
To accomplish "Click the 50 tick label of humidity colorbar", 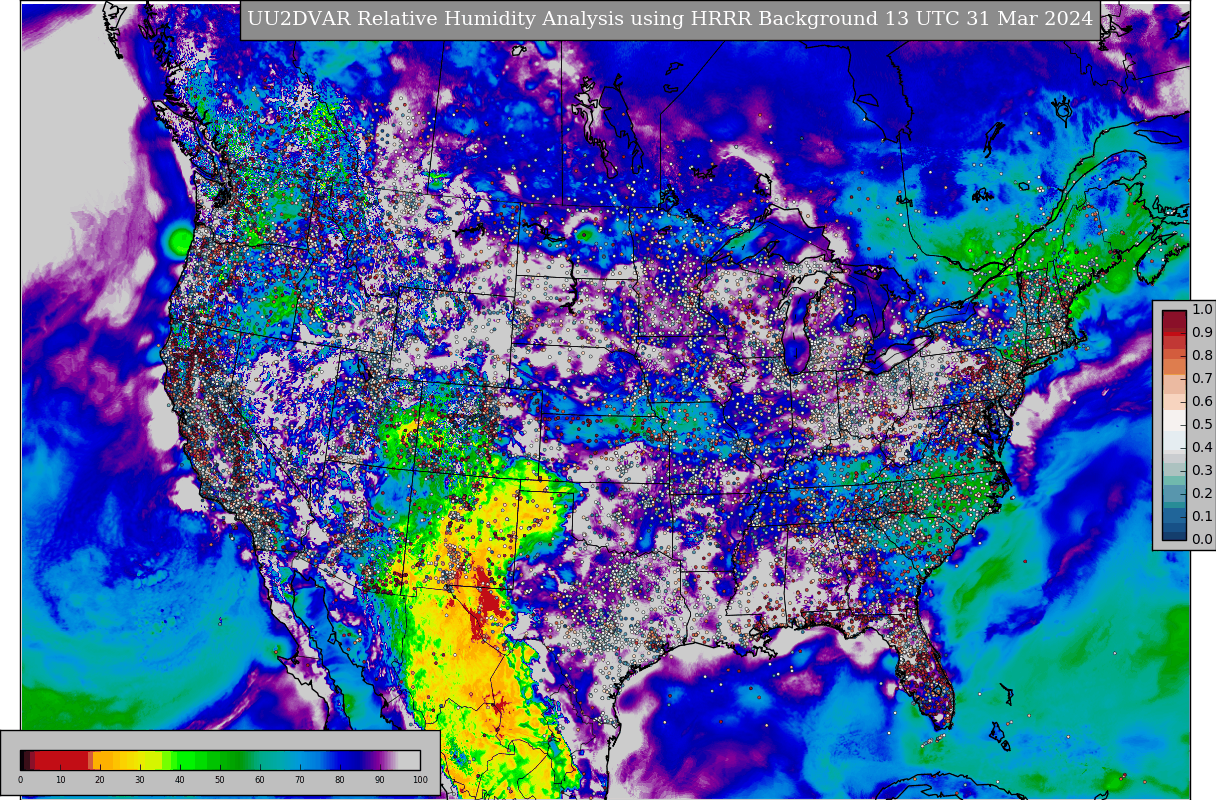I will point(220,780).
